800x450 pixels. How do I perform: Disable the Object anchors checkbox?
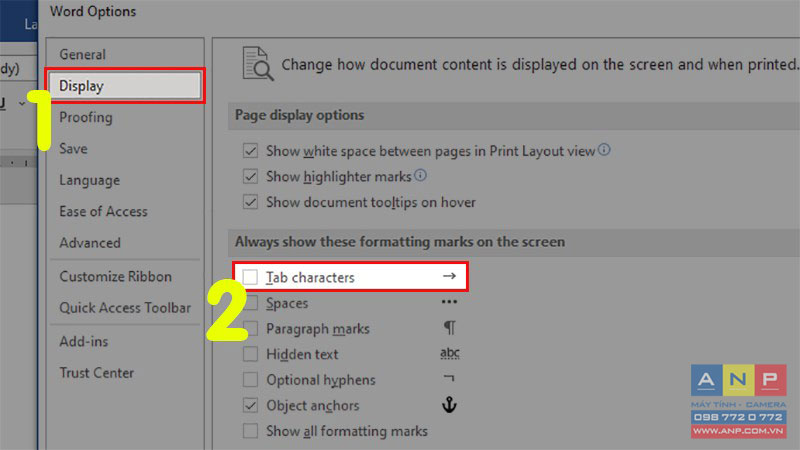(x=250, y=406)
